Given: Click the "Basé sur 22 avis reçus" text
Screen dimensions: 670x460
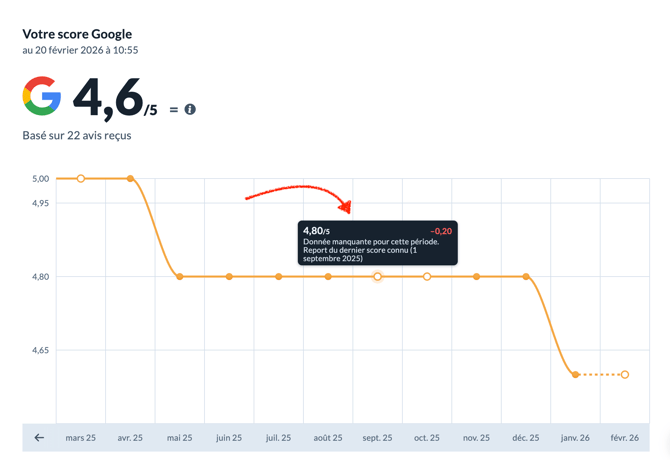Looking at the screenshot, I should point(77,135).
